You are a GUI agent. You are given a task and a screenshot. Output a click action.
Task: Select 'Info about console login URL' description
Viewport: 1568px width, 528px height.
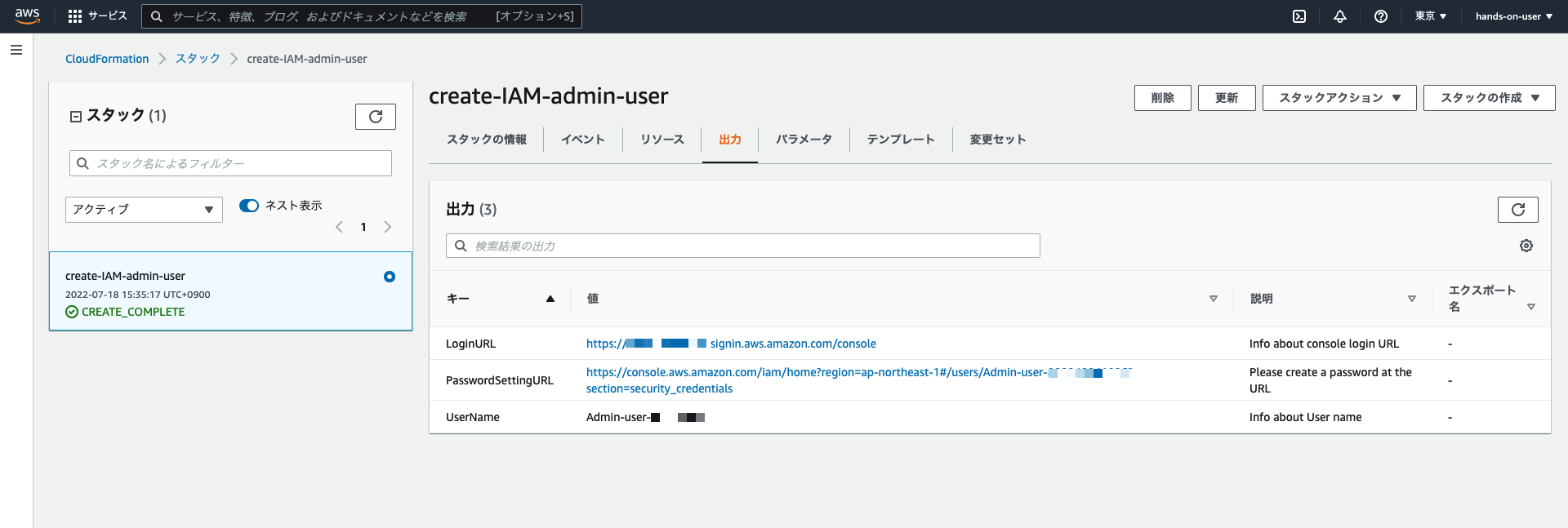tap(1324, 344)
